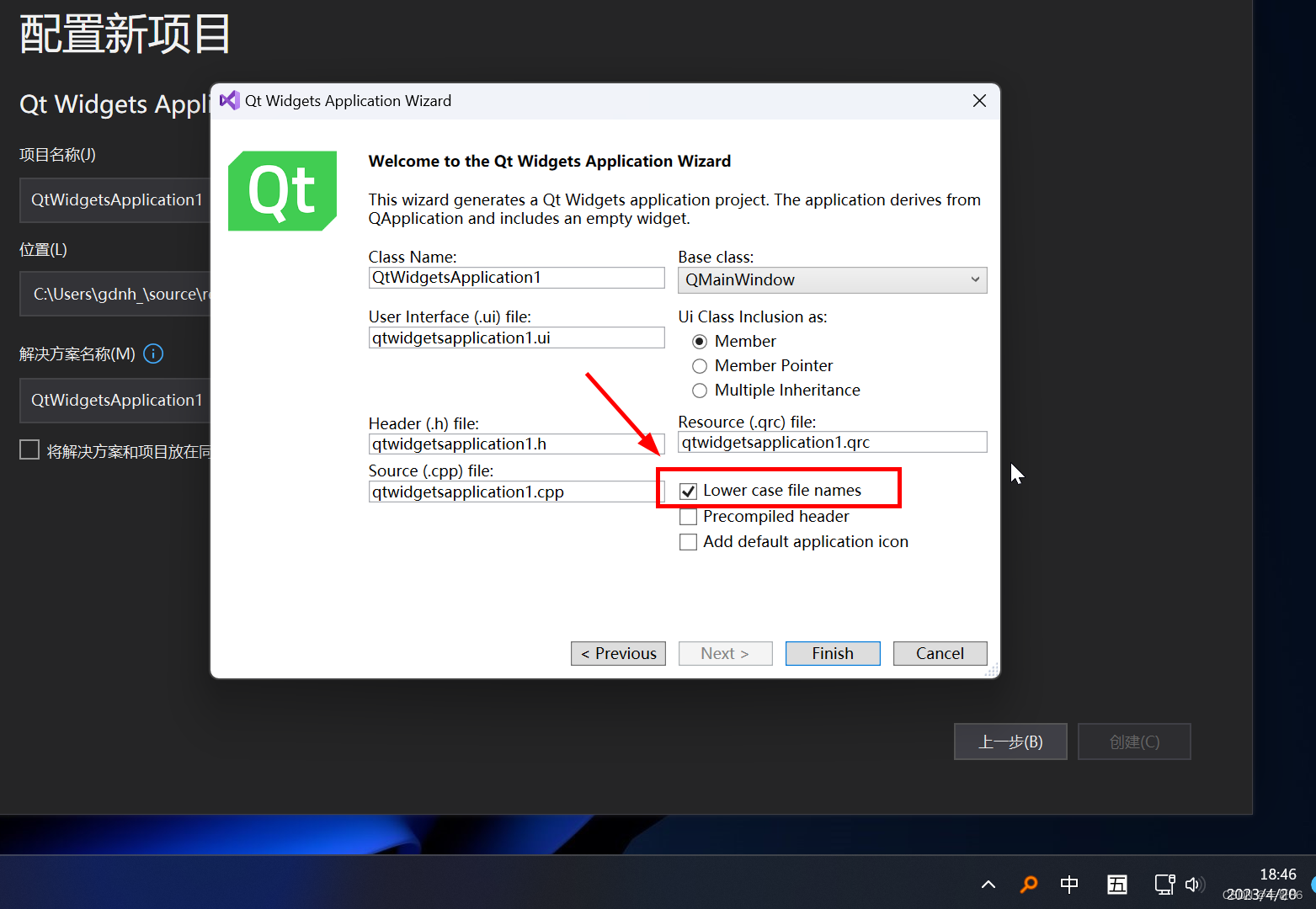This screenshot has width=1316, height=909.
Task: Show hidden tray icons with the taskbar chevron
Action: pyautogui.click(x=988, y=885)
